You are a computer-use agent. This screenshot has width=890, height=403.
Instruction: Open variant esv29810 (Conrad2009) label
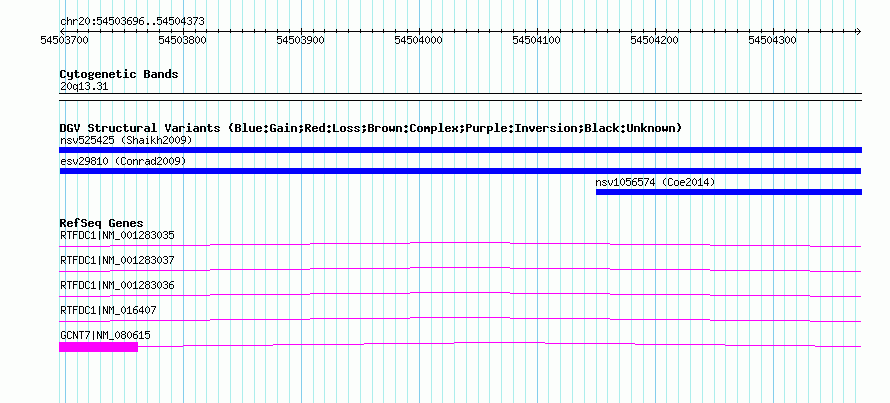(x=123, y=162)
